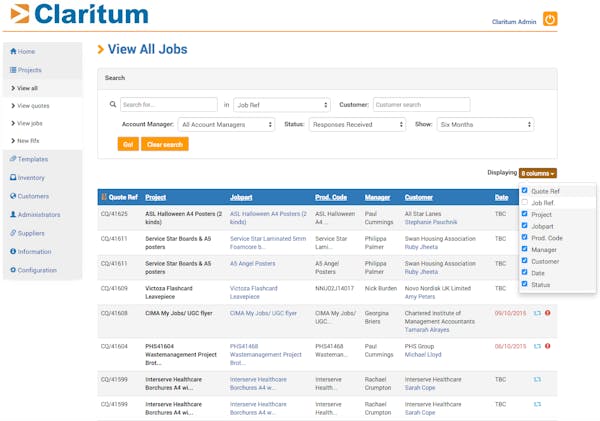Sort by the Prod. Code column header
Screen dimensions: 600x421
coord(331,197)
